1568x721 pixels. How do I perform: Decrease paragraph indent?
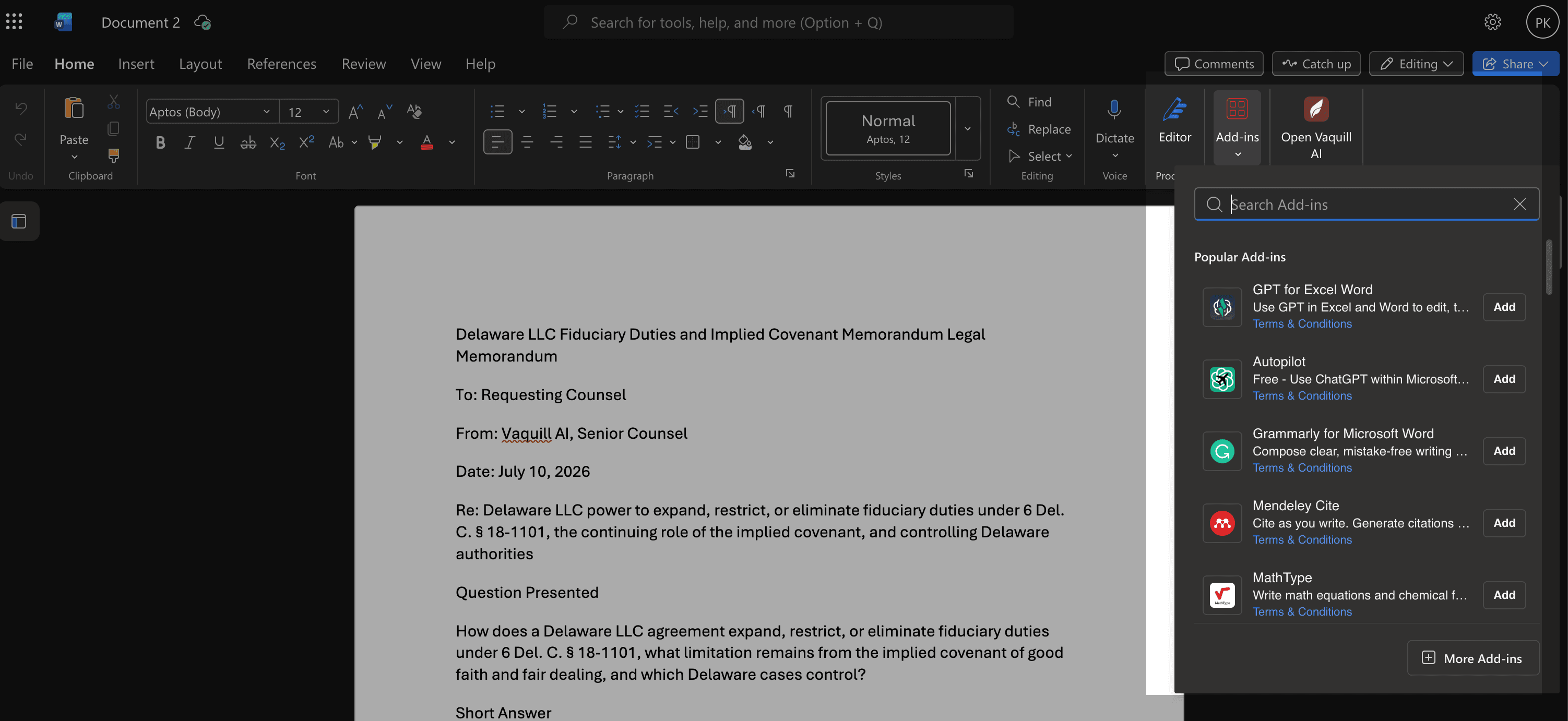[x=671, y=111]
